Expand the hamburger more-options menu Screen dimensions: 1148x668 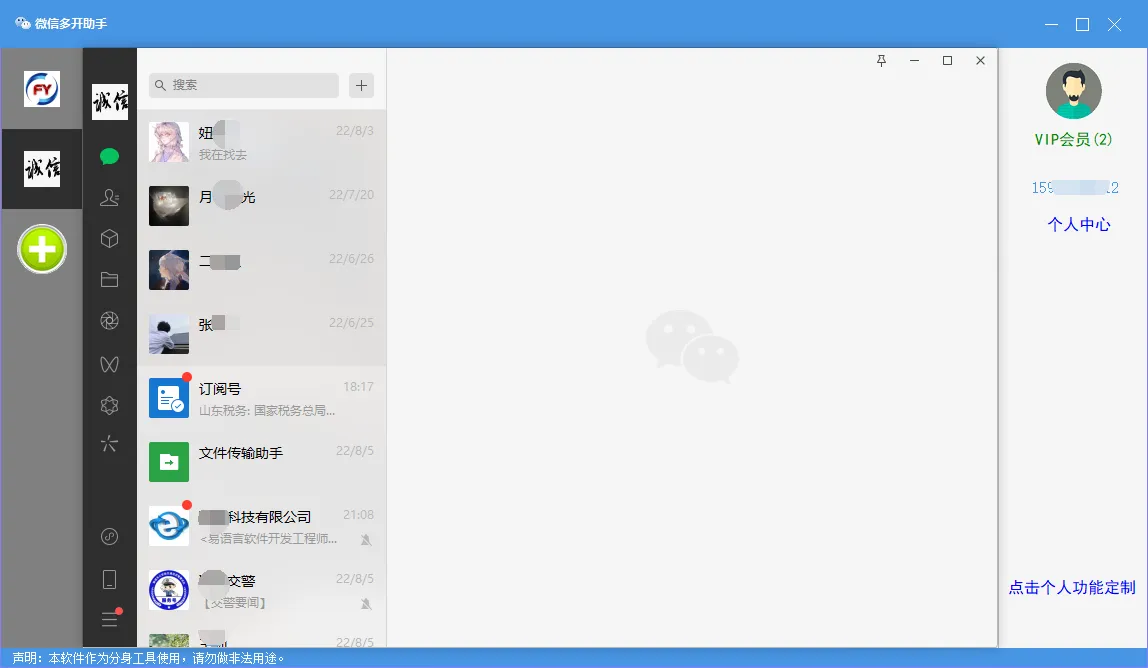click(x=110, y=618)
